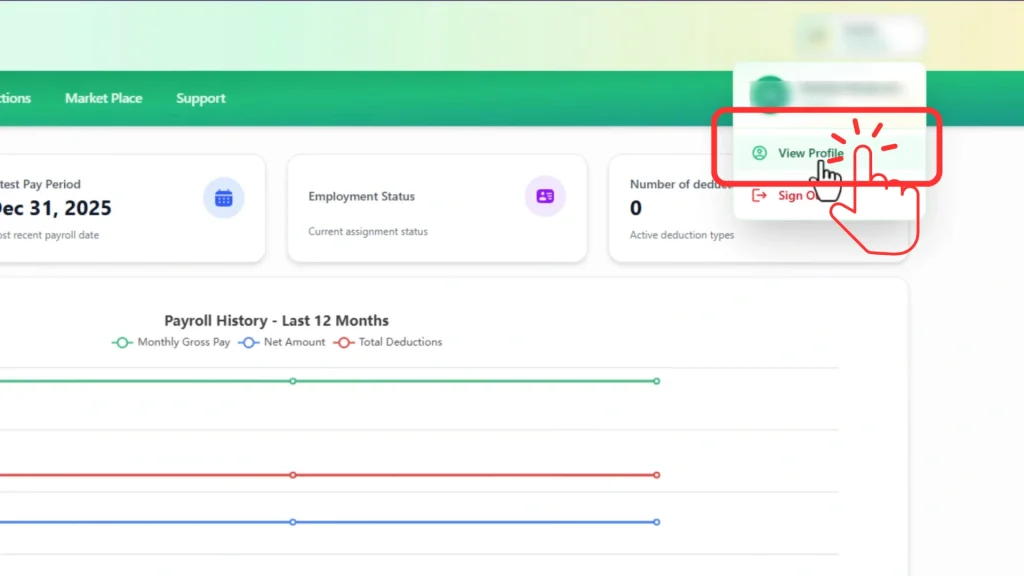Click the deductions count '0' value
This screenshot has width=1024, height=576.
point(635,208)
